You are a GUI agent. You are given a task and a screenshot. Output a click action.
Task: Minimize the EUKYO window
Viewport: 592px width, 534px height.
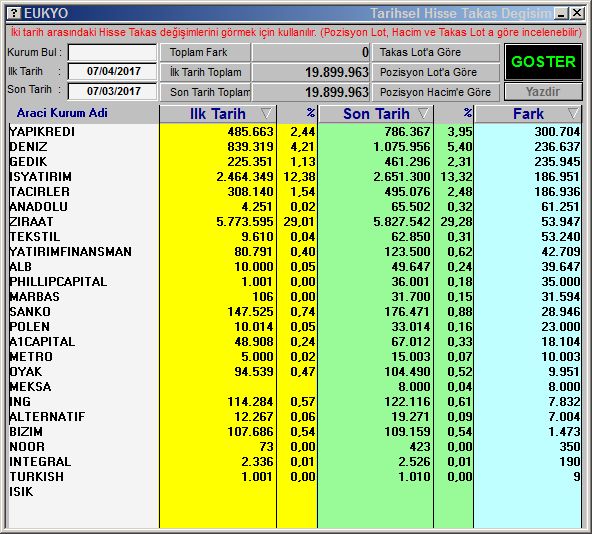(x=561, y=14)
